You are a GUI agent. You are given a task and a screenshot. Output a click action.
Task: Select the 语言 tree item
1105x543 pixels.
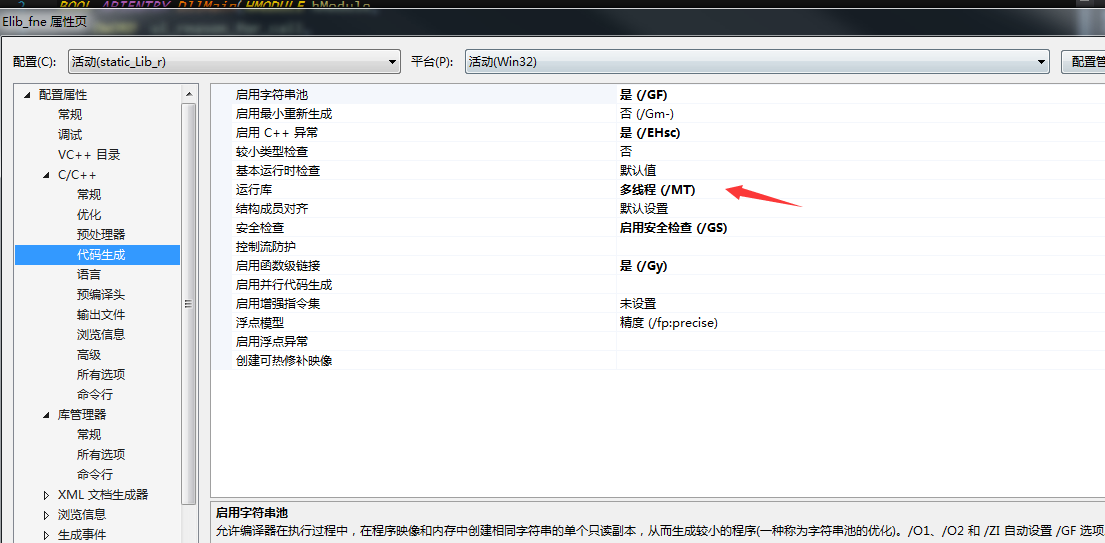click(89, 275)
